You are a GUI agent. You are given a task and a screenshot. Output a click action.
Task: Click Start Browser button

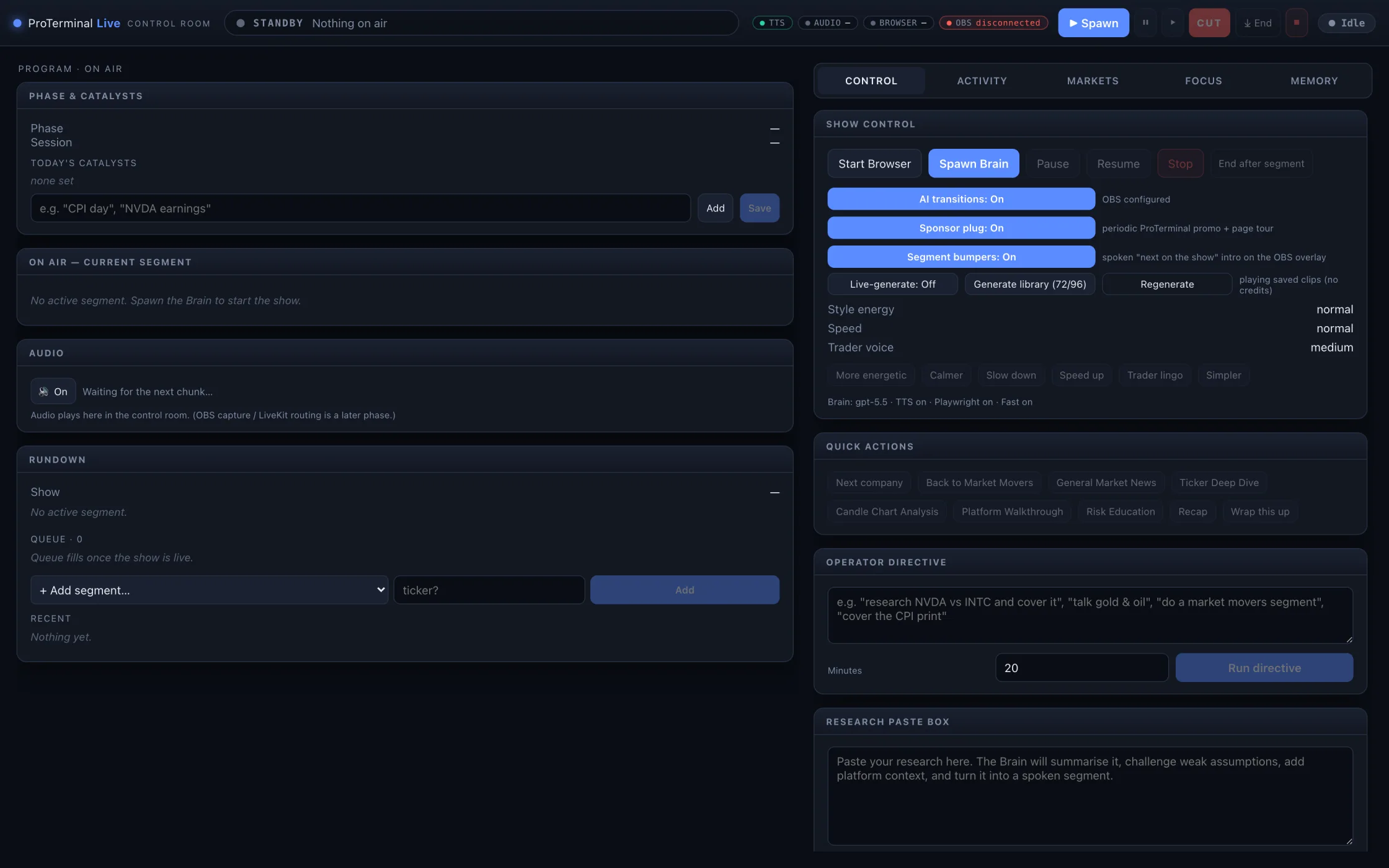(874, 164)
